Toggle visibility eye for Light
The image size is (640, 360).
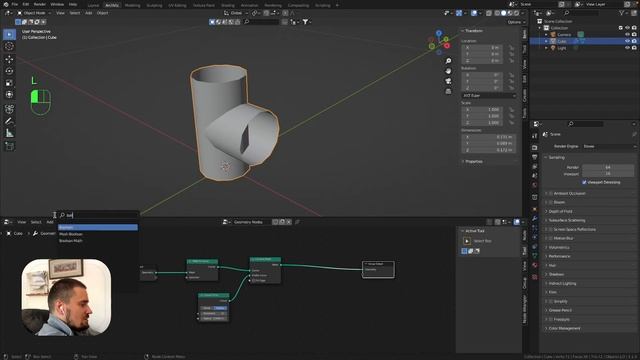[x=627, y=48]
